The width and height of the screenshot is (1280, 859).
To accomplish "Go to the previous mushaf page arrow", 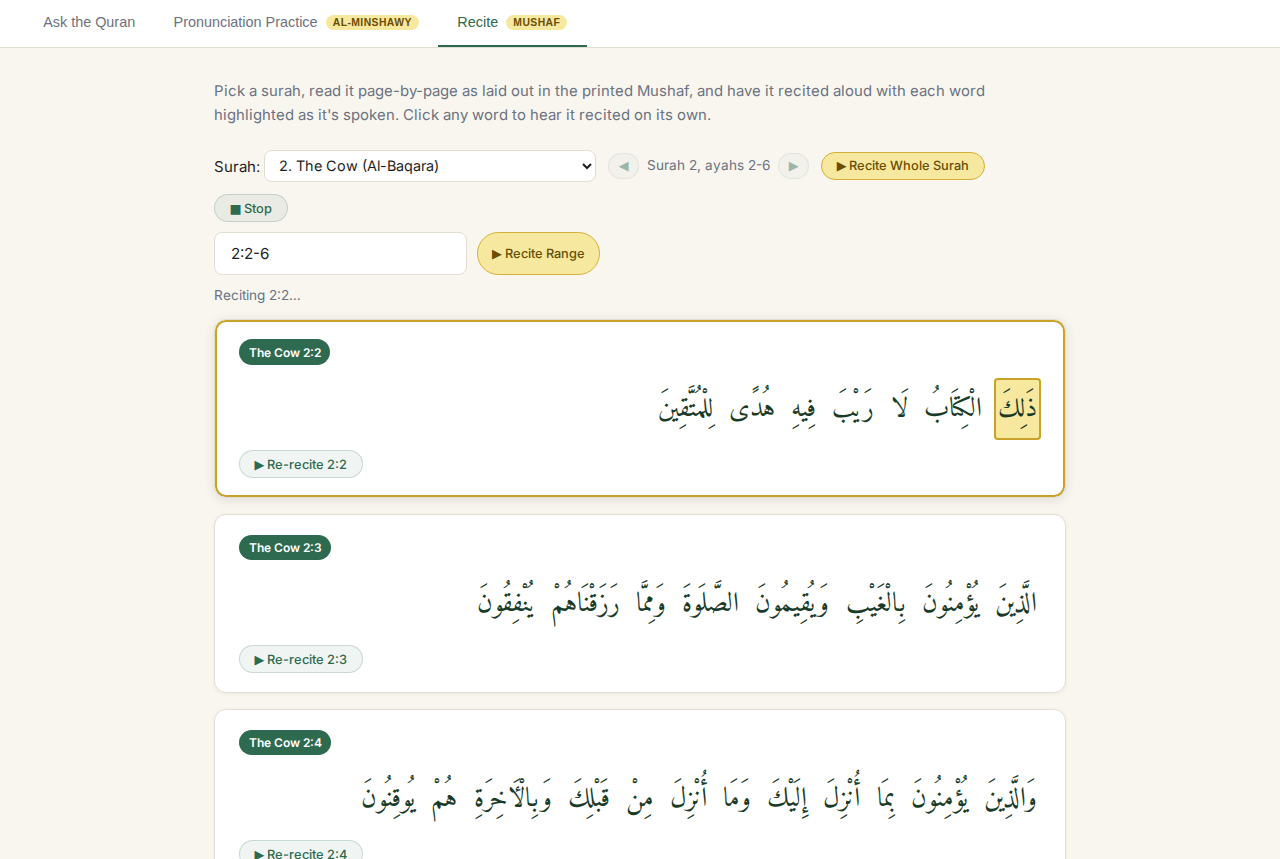I will pos(623,166).
